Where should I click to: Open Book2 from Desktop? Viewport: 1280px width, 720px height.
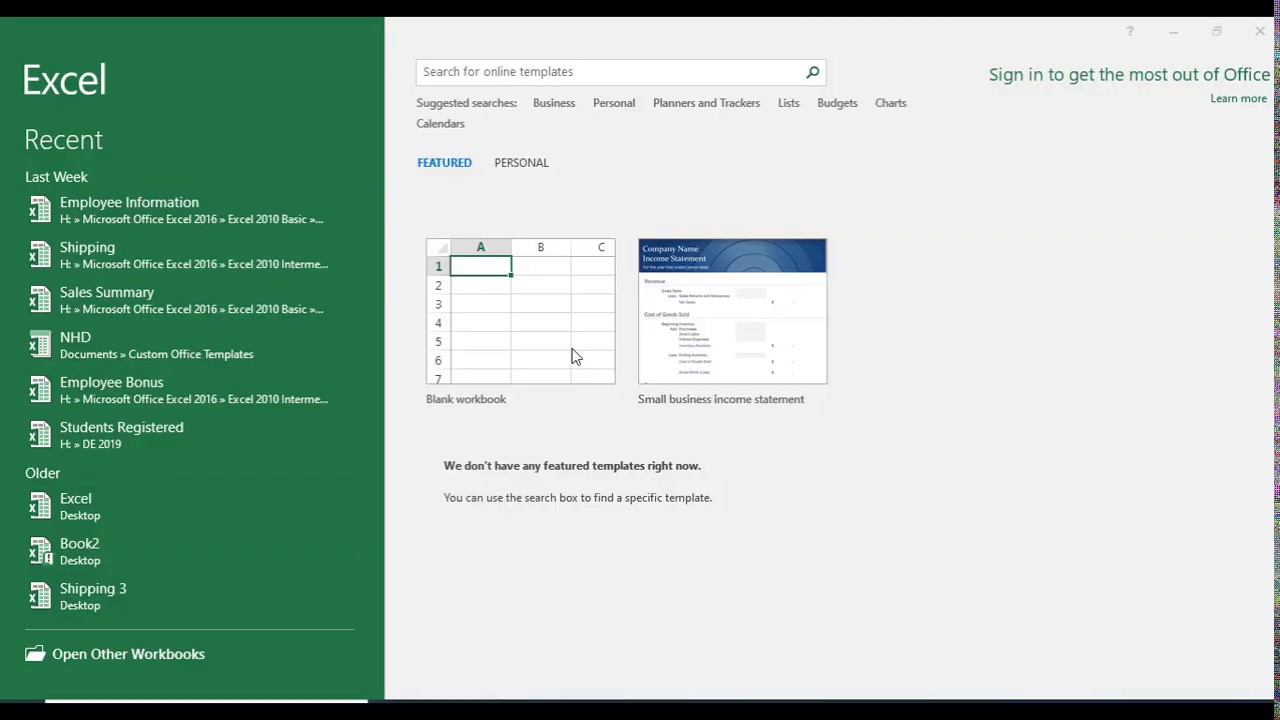190,551
